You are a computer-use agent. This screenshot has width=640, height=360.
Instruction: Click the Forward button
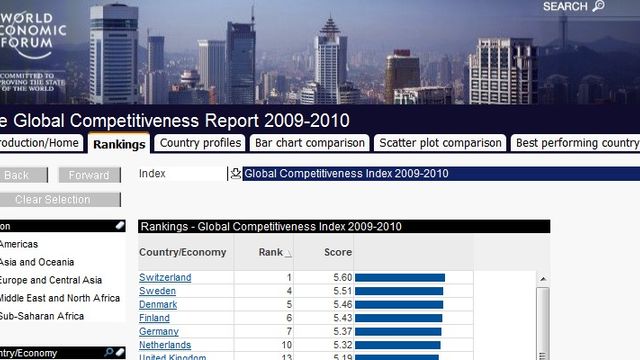point(89,175)
